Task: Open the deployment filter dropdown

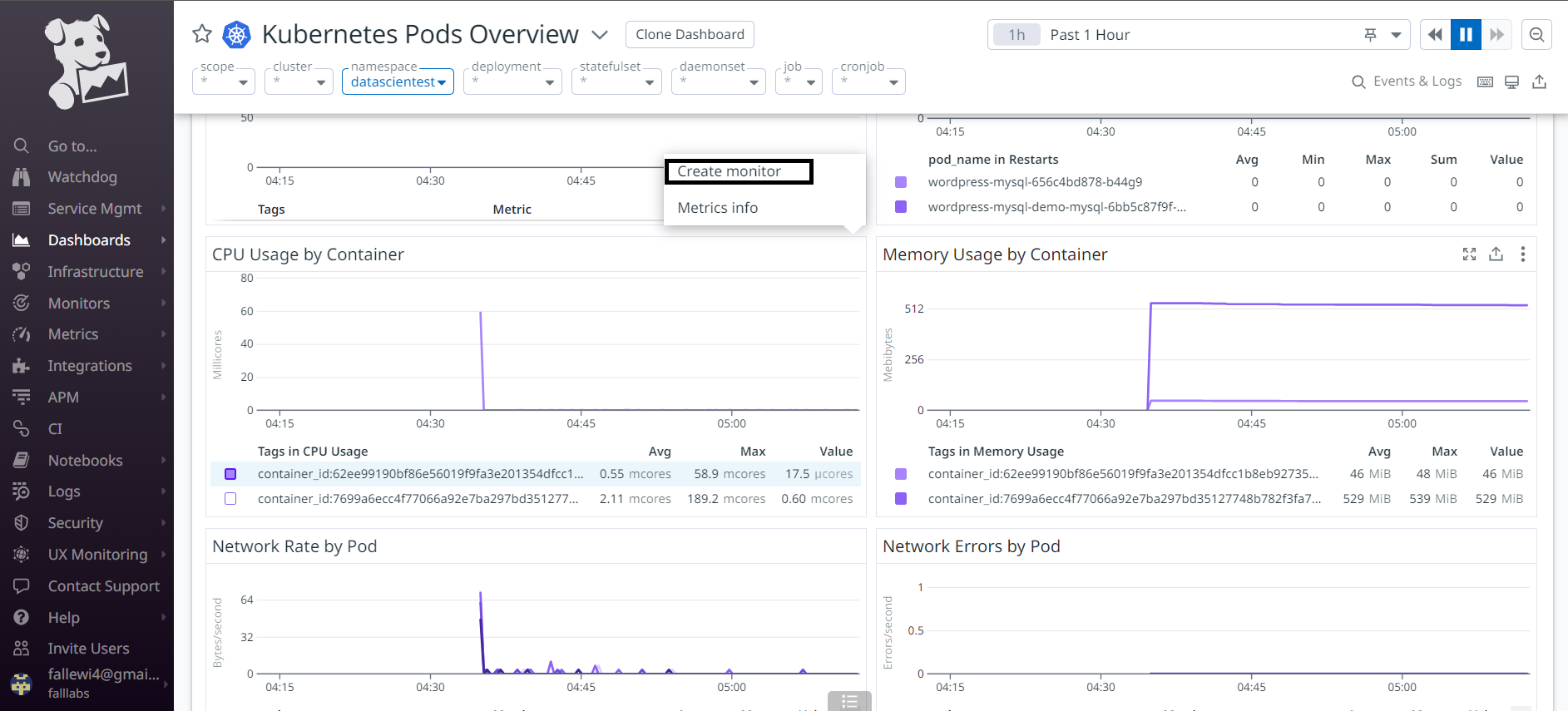Action: [x=512, y=81]
